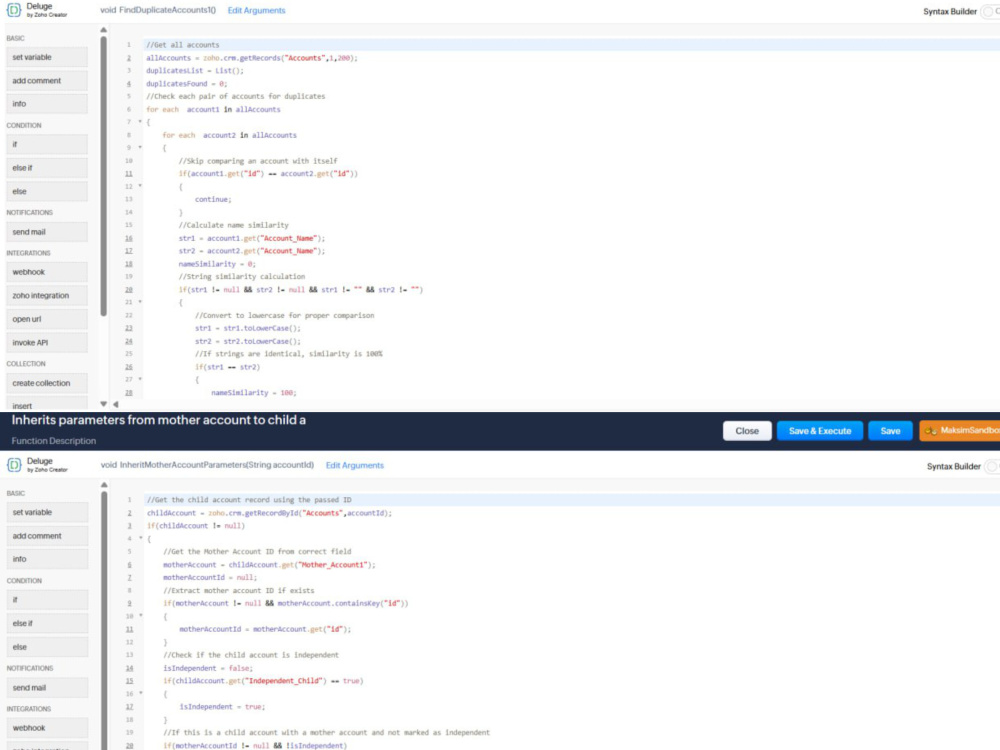Image resolution: width=1000 pixels, height=750 pixels.
Task: Pick 'zoho integration' in FindDuplicateAccounts1 sidebar
Action: [x=47, y=295]
